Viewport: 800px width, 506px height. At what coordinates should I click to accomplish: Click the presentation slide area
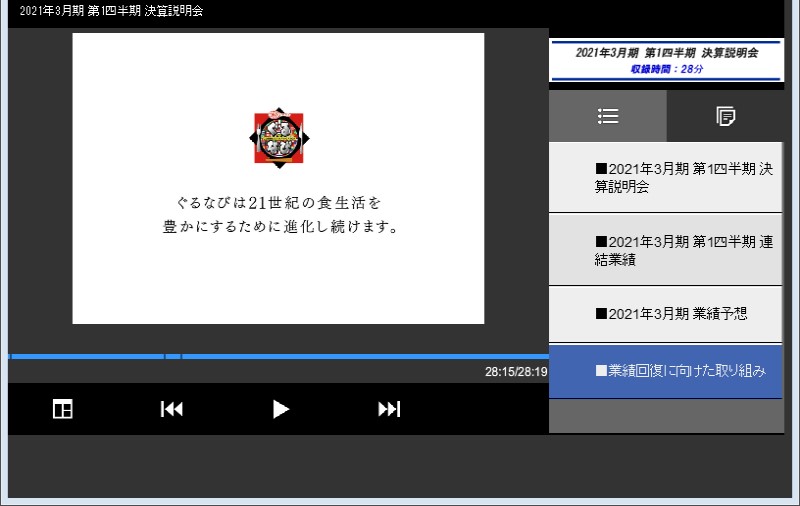tap(278, 179)
